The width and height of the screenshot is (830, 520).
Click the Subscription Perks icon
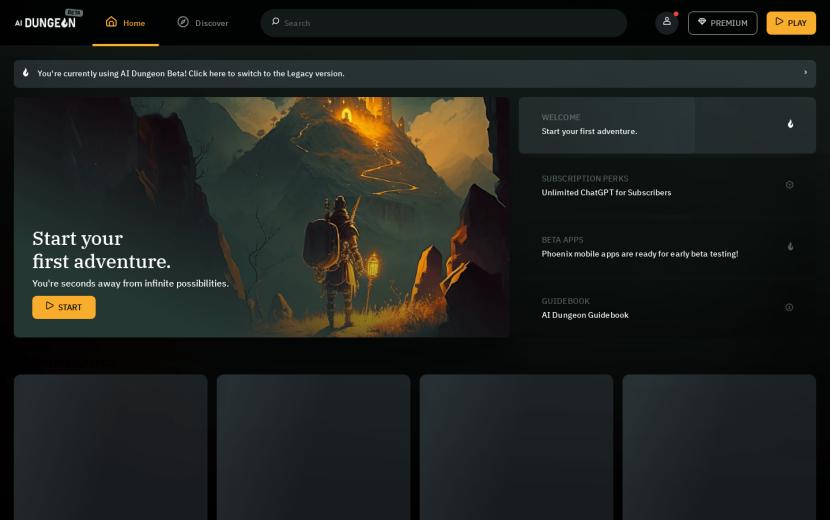click(789, 185)
